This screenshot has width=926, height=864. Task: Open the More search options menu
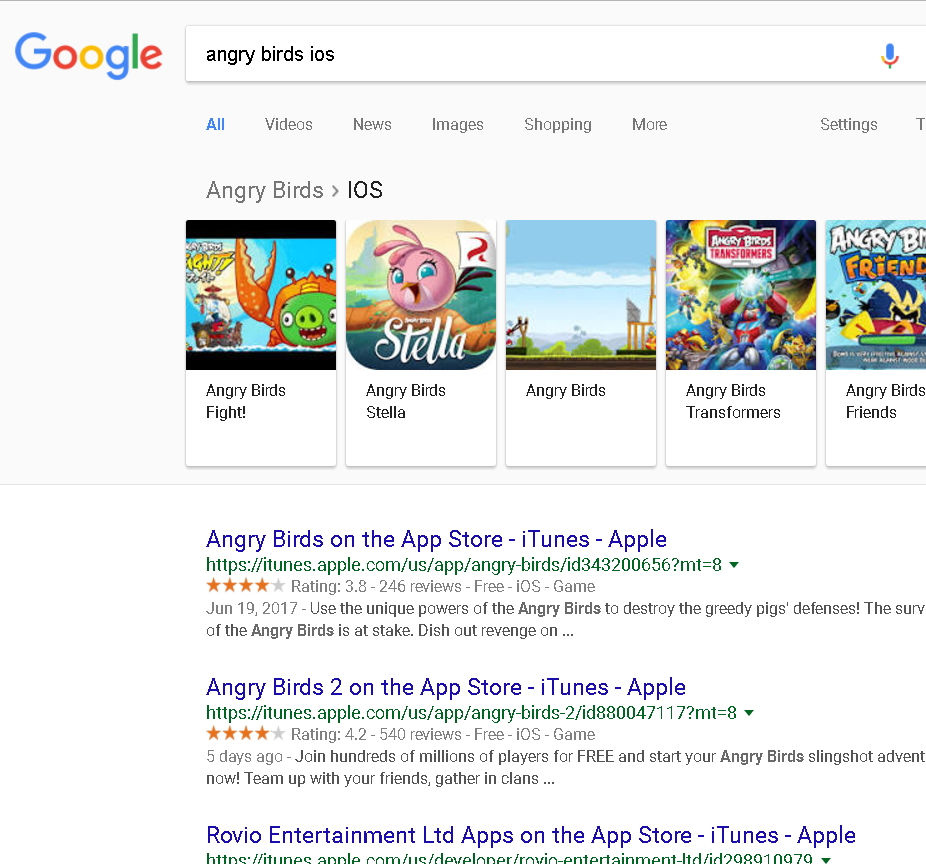649,124
